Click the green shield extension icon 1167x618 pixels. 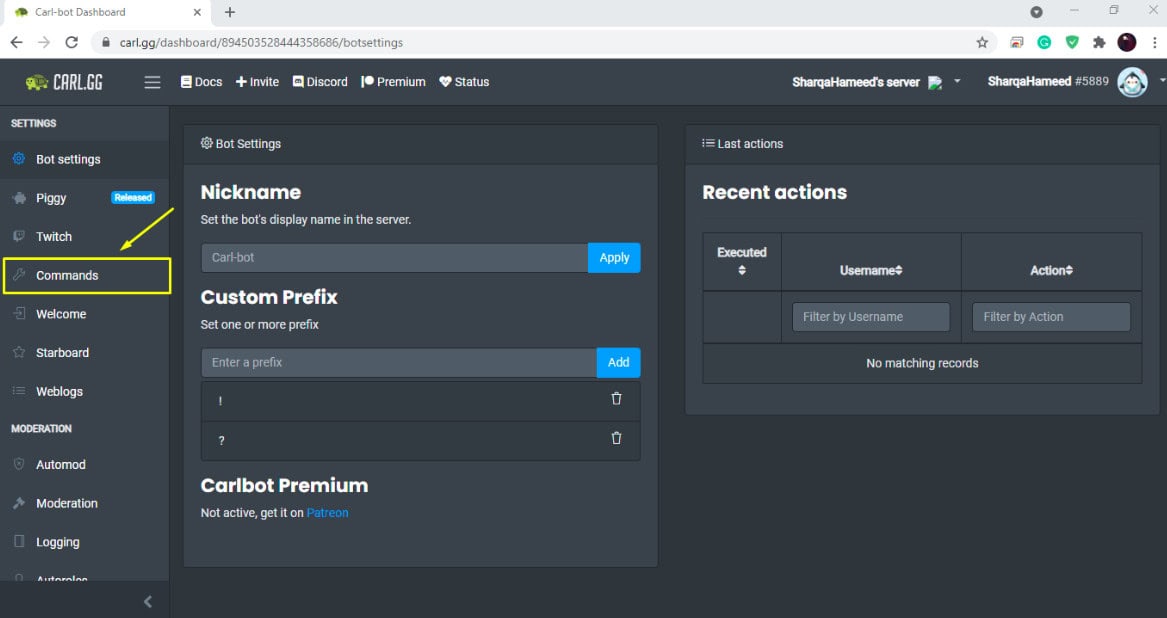(1072, 42)
